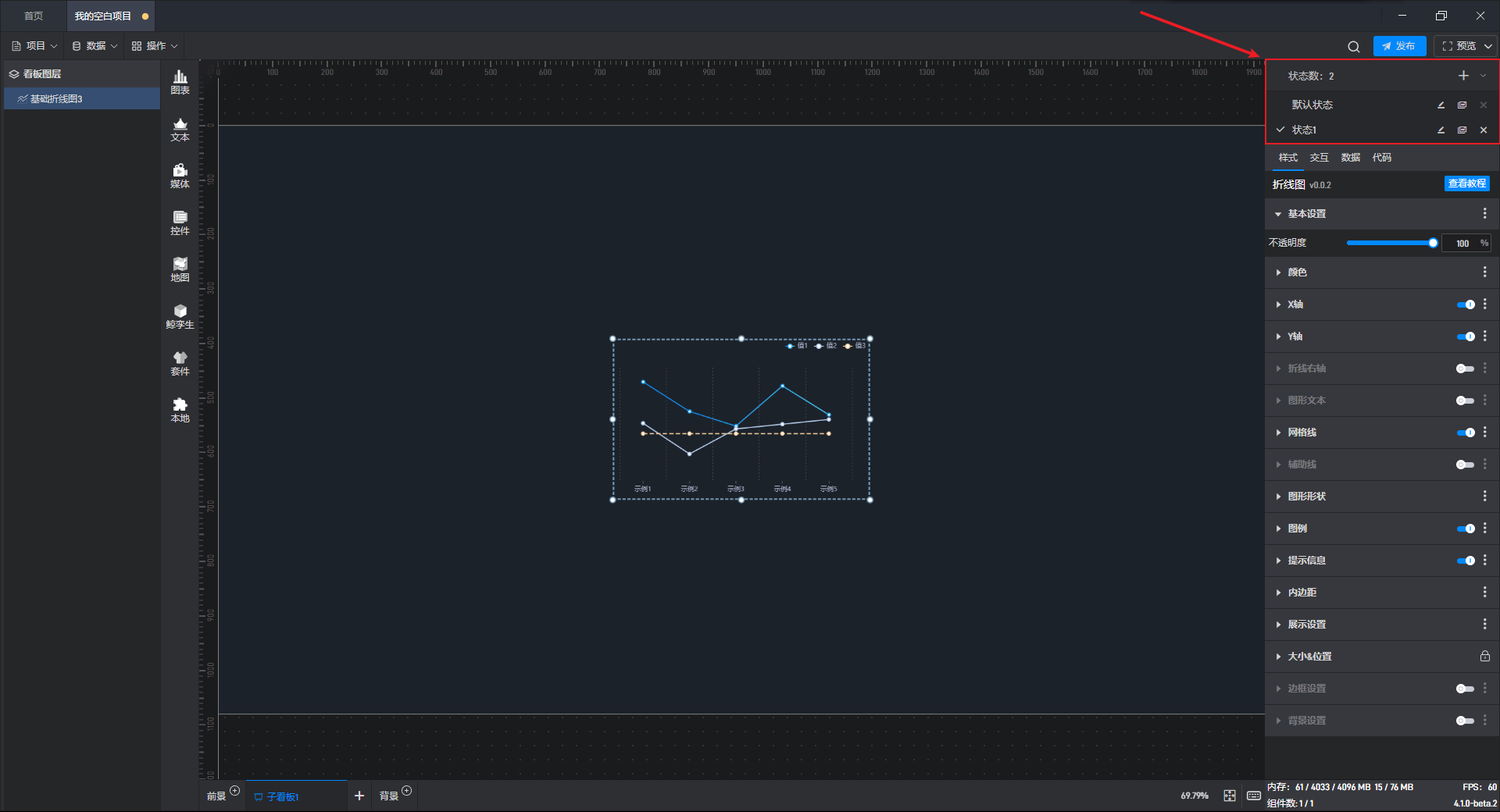
Task: Toggle the Y轴 switch off
Action: pyautogui.click(x=1466, y=337)
